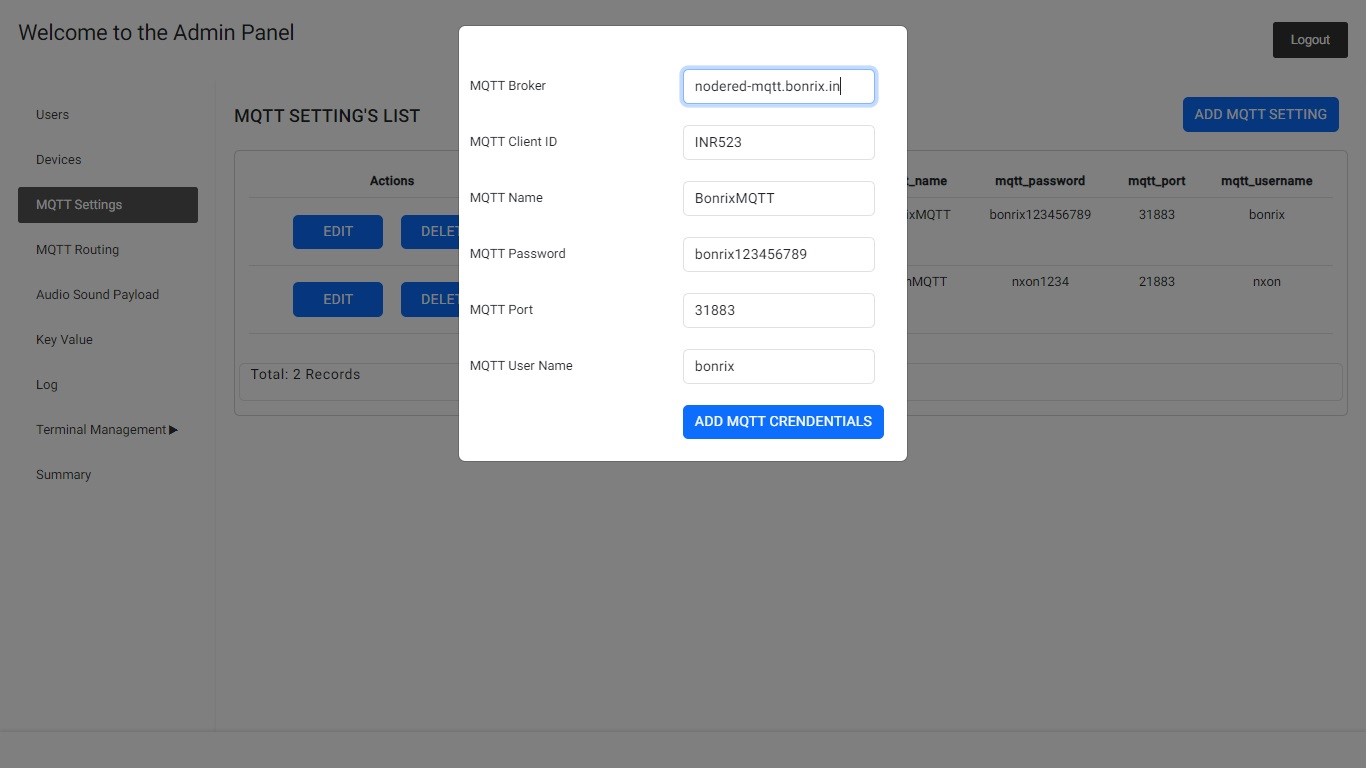Open the Log page
1370x768 pixels.
(x=108, y=384)
